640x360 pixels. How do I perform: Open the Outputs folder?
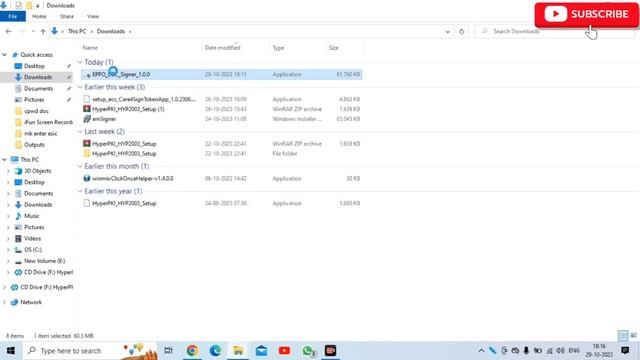point(34,144)
